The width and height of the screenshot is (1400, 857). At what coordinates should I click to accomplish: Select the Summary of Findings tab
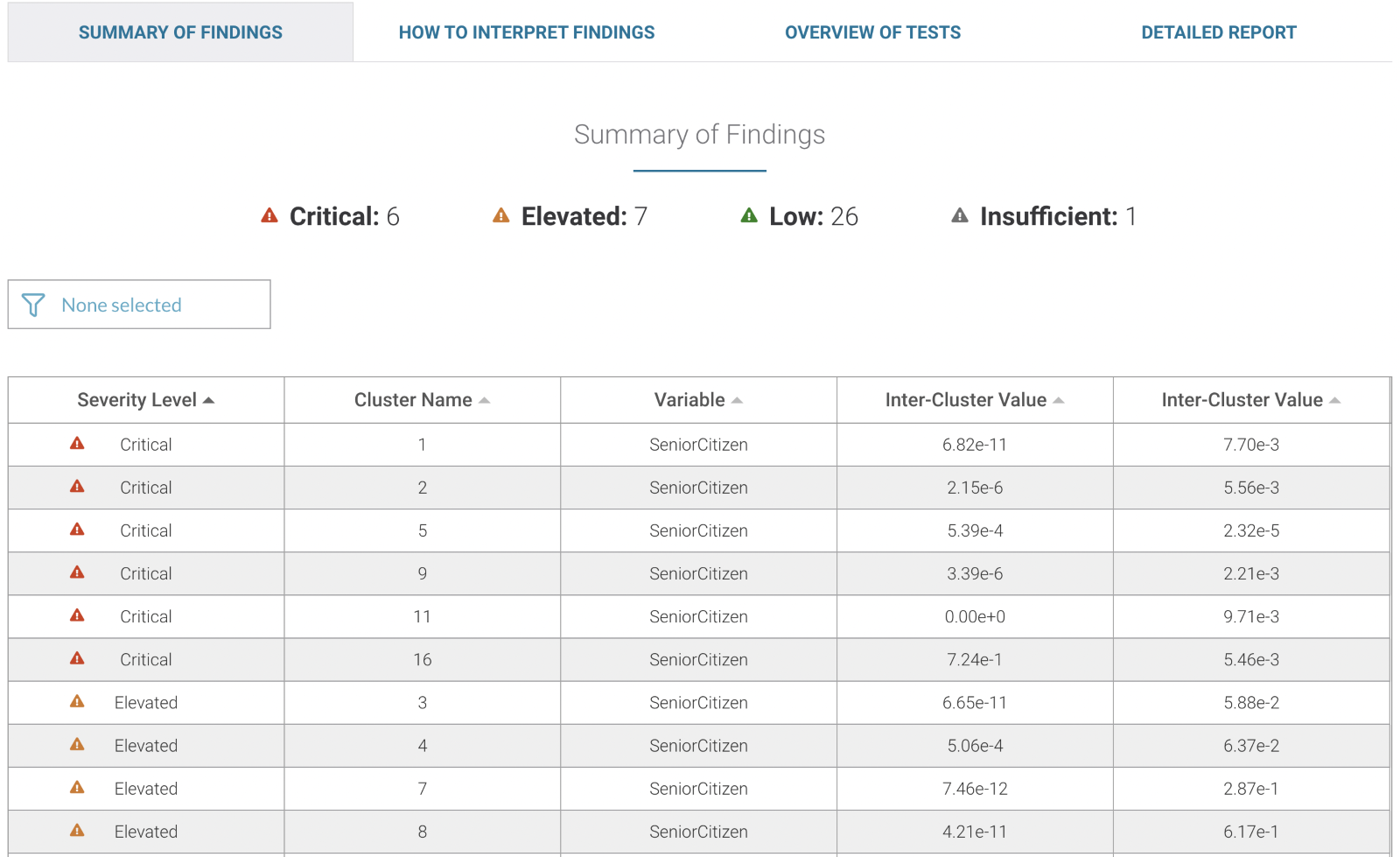pyautogui.click(x=180, y=32)
